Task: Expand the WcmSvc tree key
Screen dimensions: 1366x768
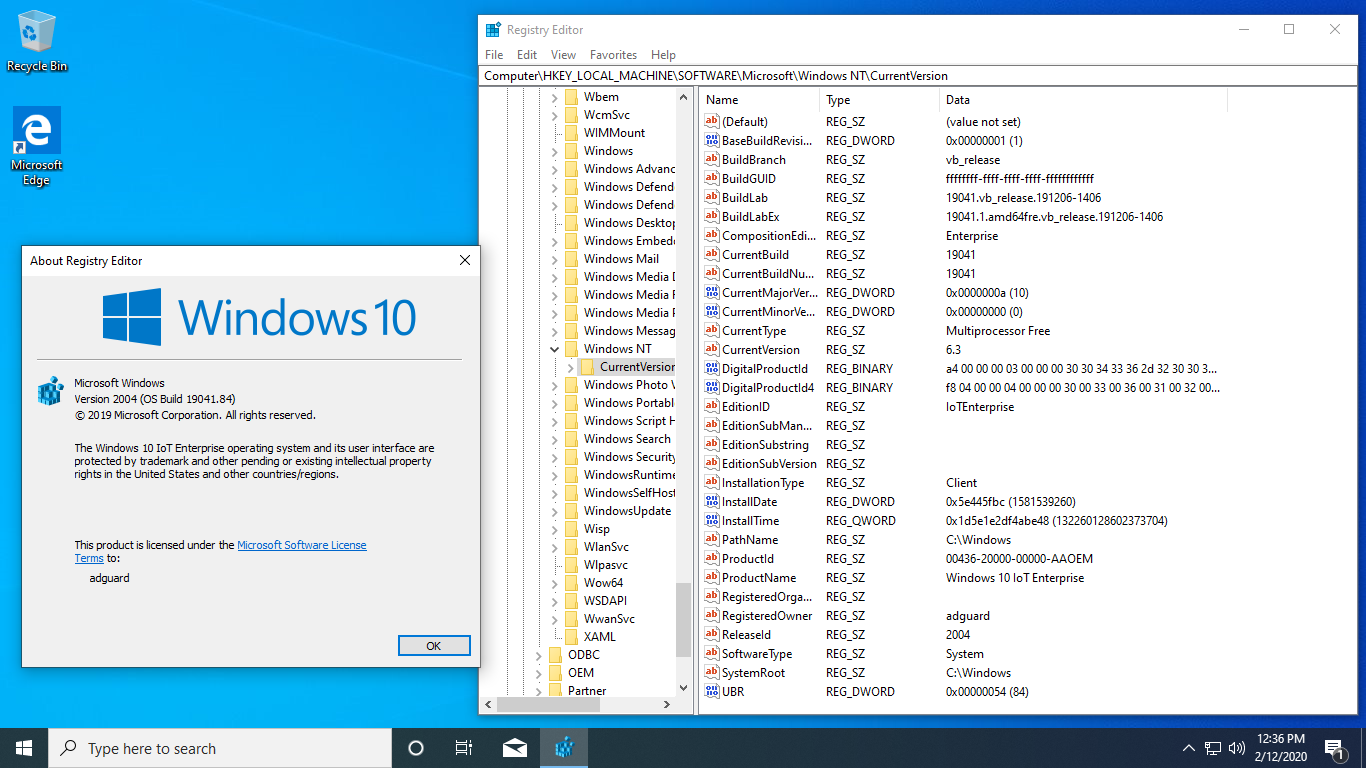Action: point(555,115)
